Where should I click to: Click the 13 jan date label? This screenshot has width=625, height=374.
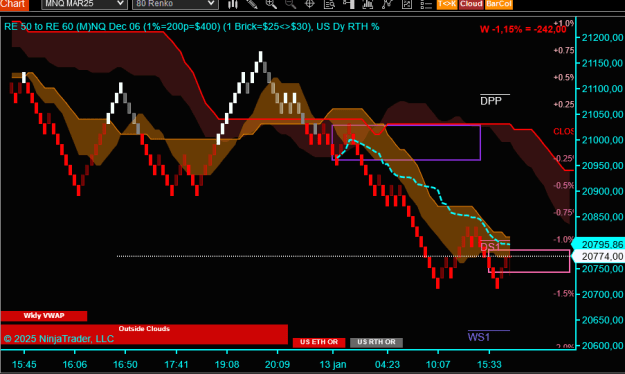333,364
